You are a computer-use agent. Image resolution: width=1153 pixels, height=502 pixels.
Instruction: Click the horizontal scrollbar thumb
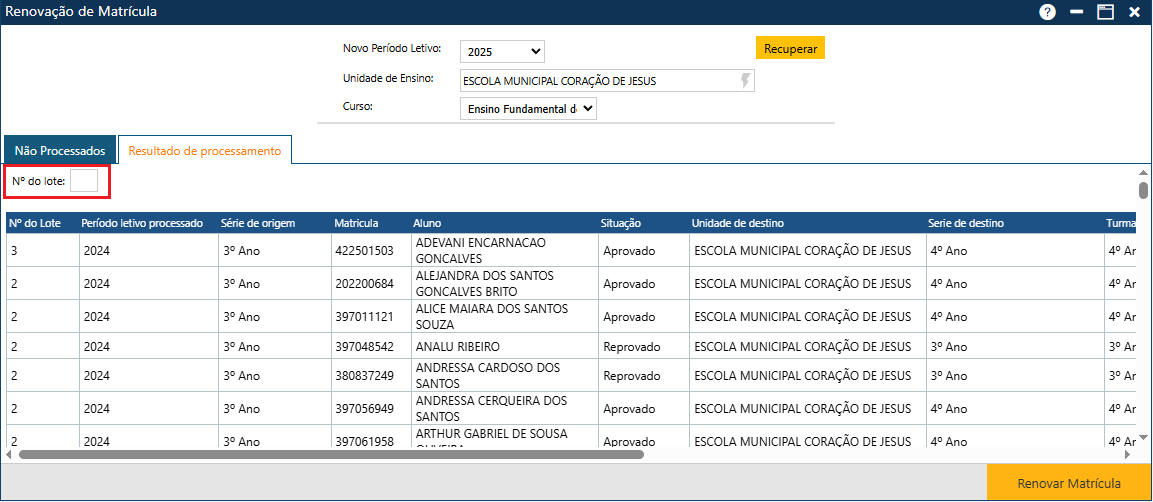click(x=330, y=454)
